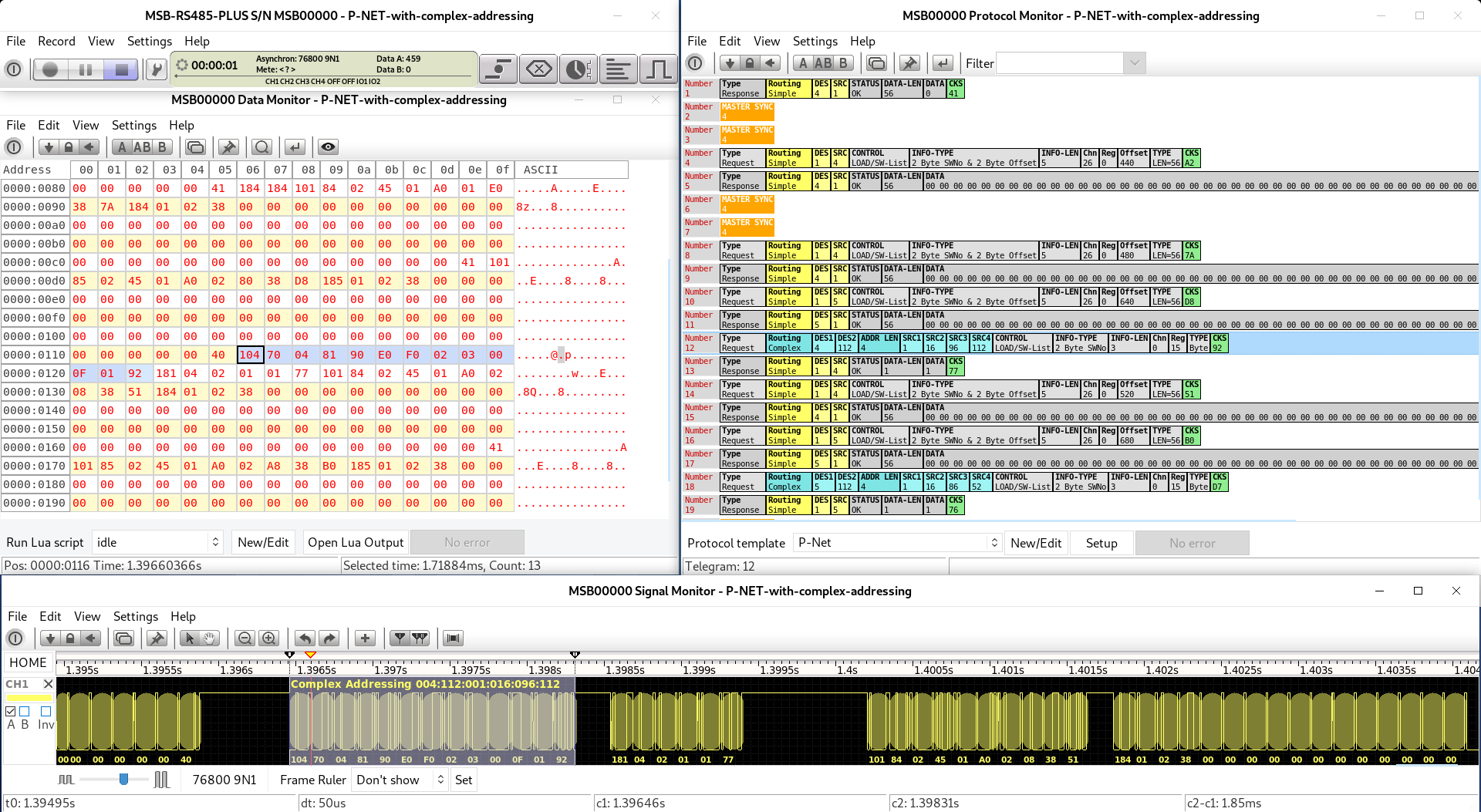Pause the recording in main window
The image size is (1481, 812).
coord(85,69)
